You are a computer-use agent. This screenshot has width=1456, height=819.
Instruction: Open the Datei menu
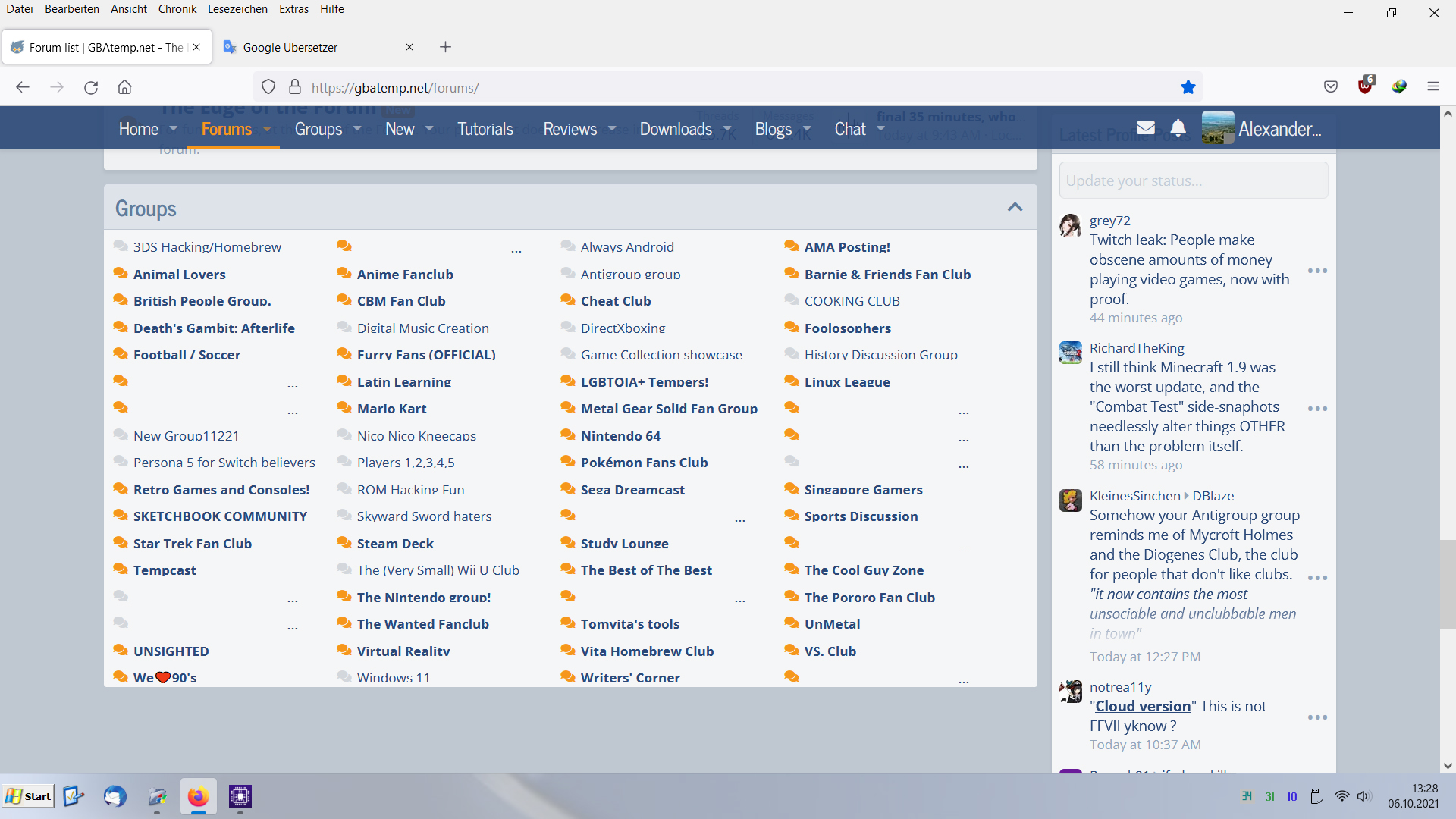[x=20, y=9]
